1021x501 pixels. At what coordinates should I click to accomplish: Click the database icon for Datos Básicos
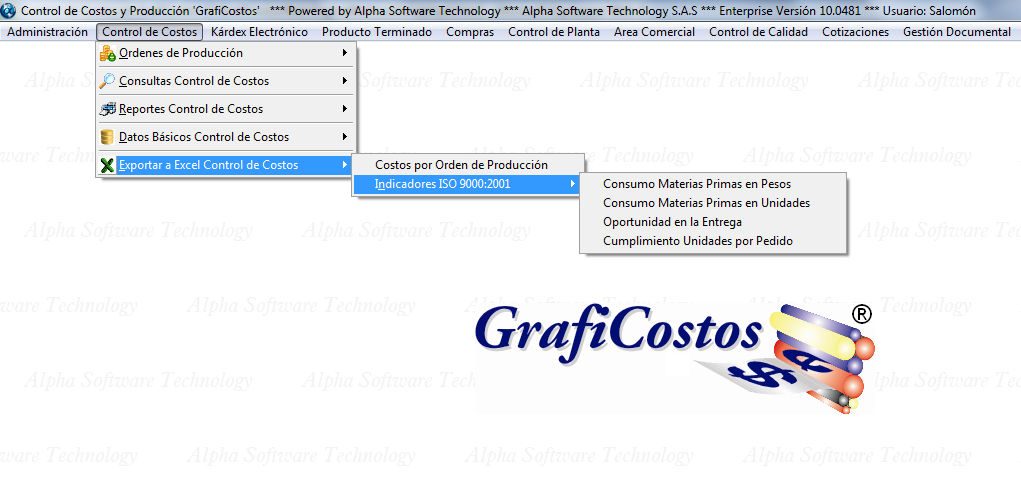pos(108,137)
